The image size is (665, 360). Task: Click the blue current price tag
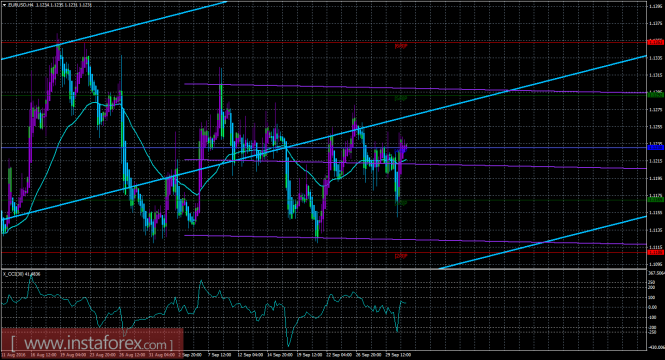click(x=656, y=148)
